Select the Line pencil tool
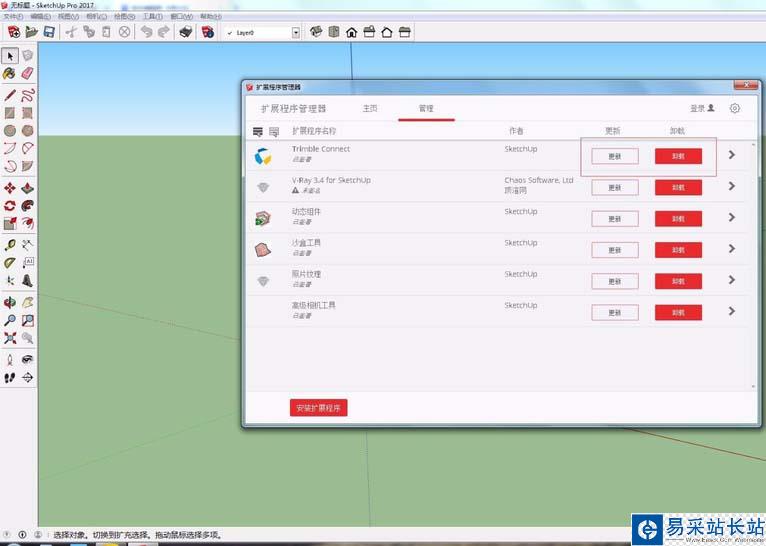 10,95
